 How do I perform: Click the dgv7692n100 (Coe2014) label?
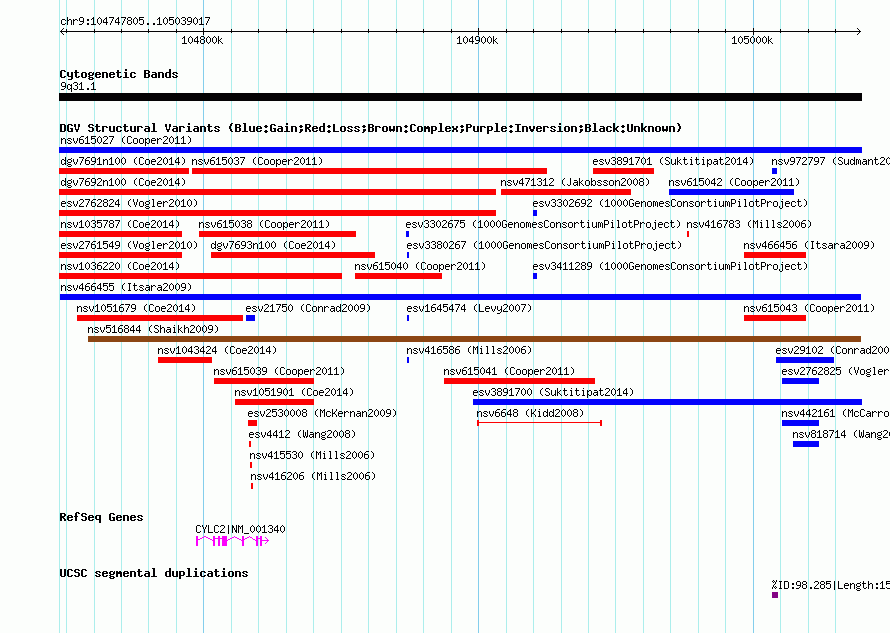pos(123,182)
